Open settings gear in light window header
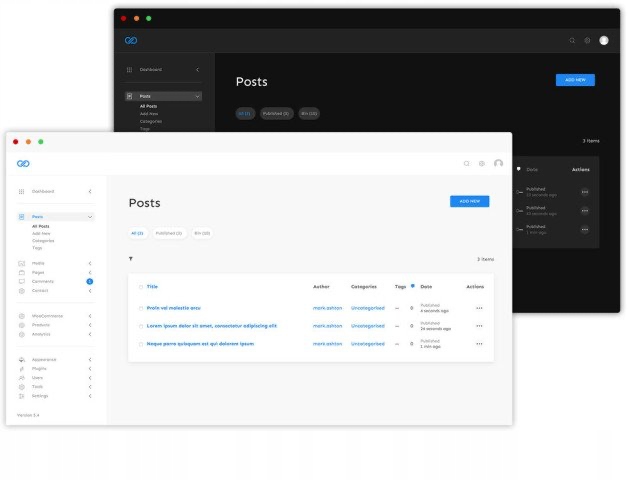 tap(481, 163)
